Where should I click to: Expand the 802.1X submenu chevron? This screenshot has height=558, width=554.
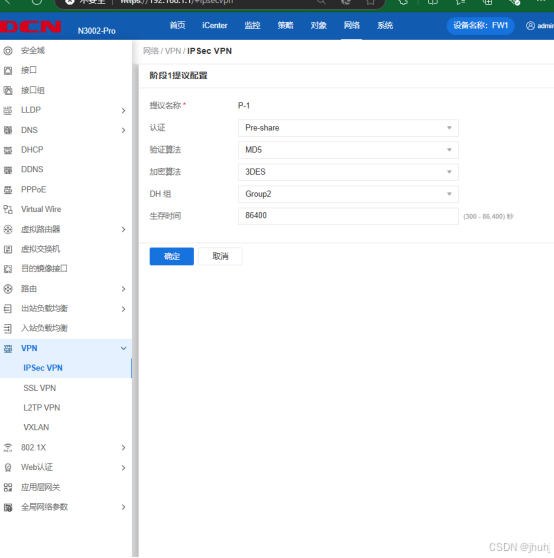123,448
